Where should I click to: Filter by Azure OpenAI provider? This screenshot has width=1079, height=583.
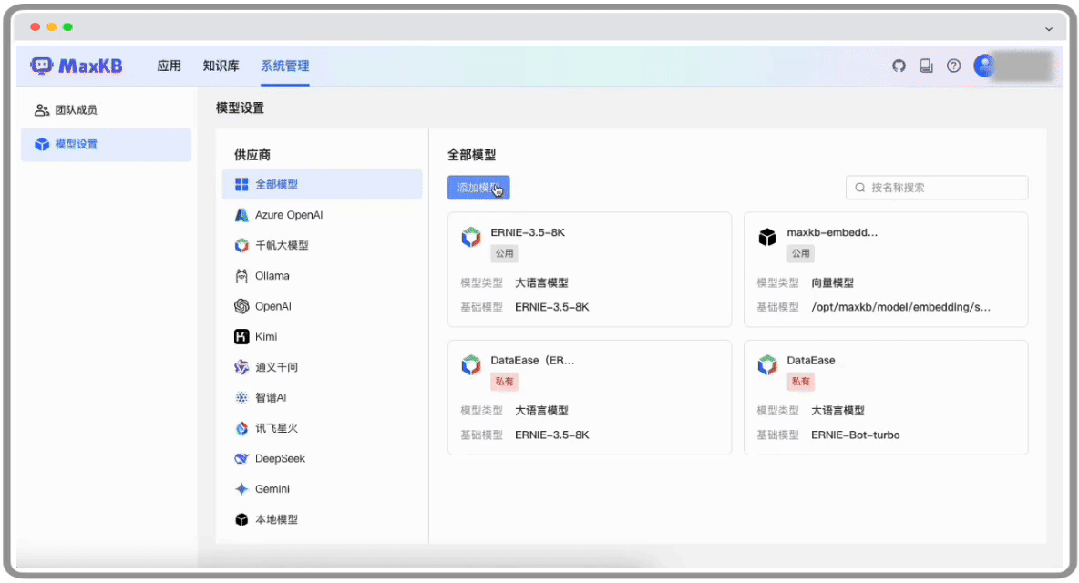pos(322,215)
